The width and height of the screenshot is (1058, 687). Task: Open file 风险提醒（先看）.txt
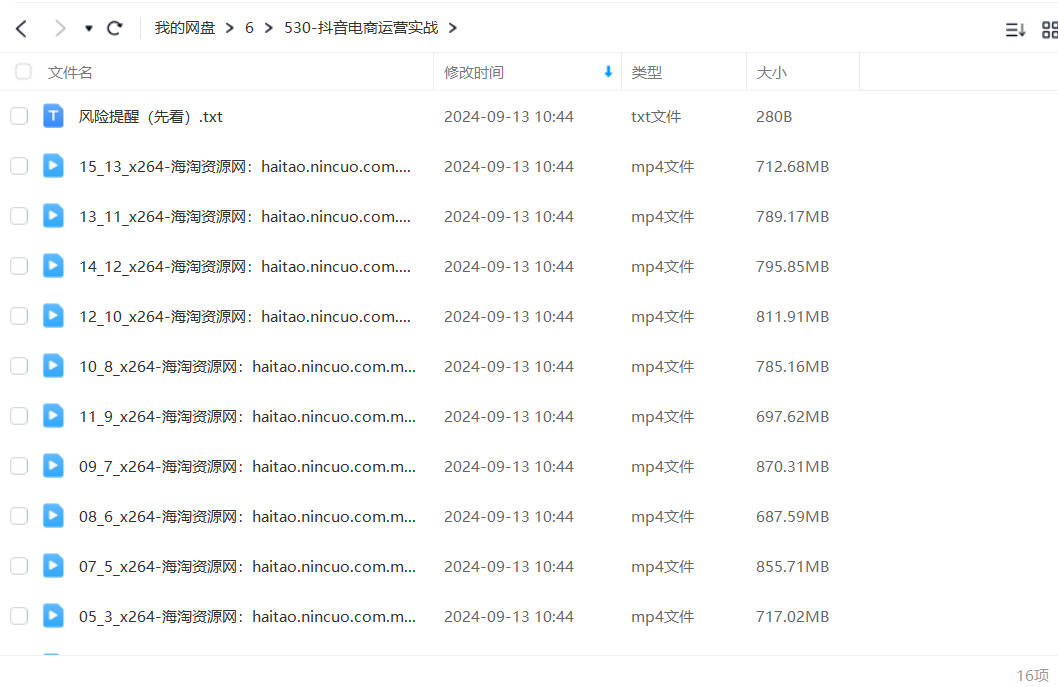(150, 117)
